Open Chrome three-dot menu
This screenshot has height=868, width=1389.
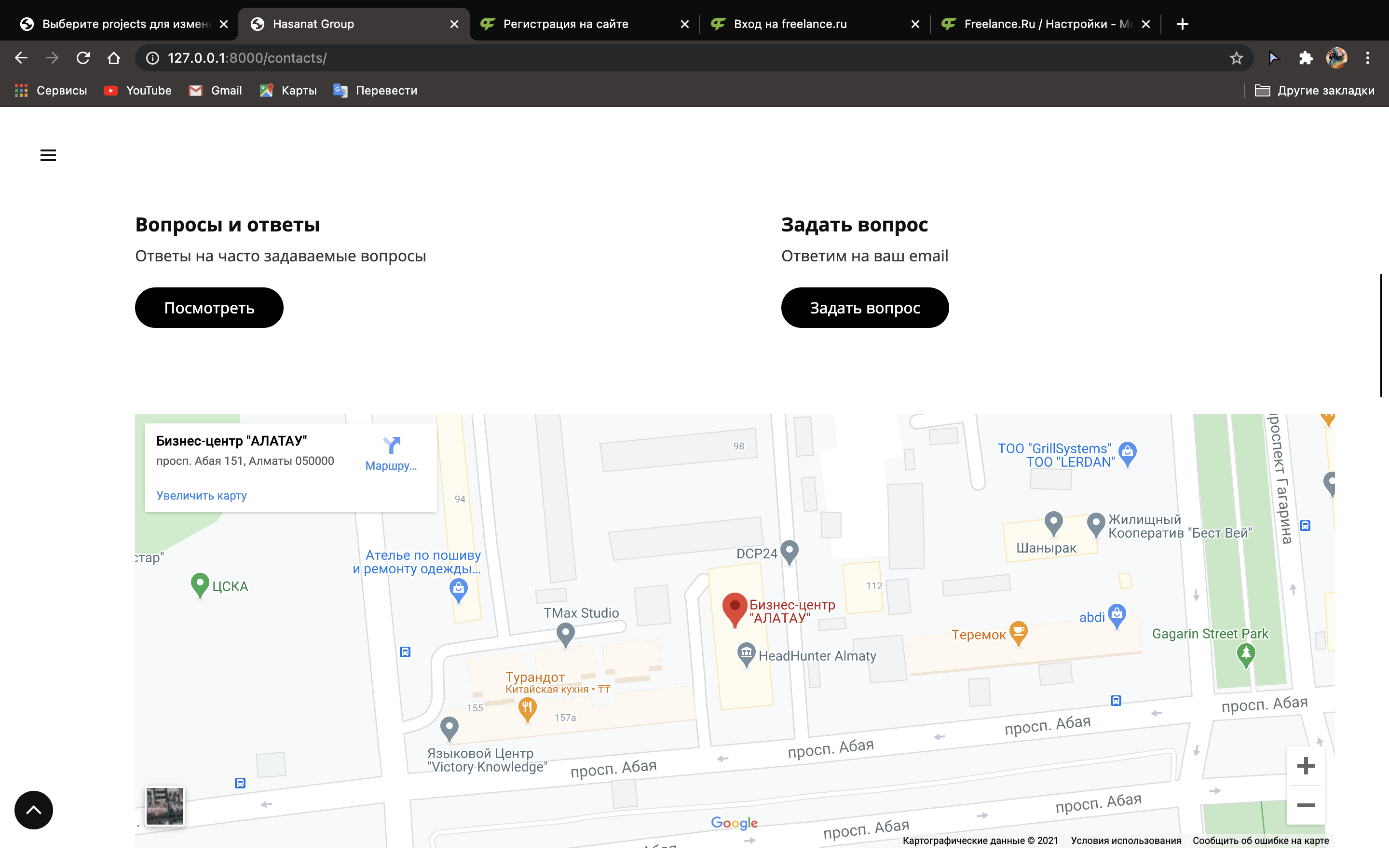[x=1368, y=58]
